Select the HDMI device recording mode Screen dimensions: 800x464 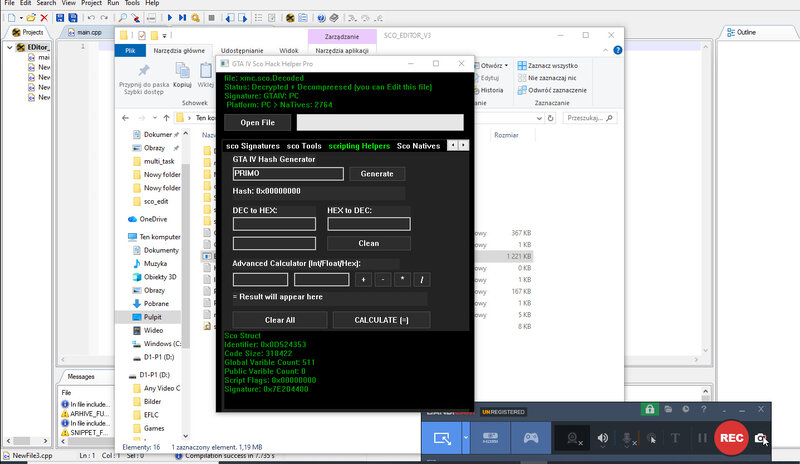click(x=490, y=437)
